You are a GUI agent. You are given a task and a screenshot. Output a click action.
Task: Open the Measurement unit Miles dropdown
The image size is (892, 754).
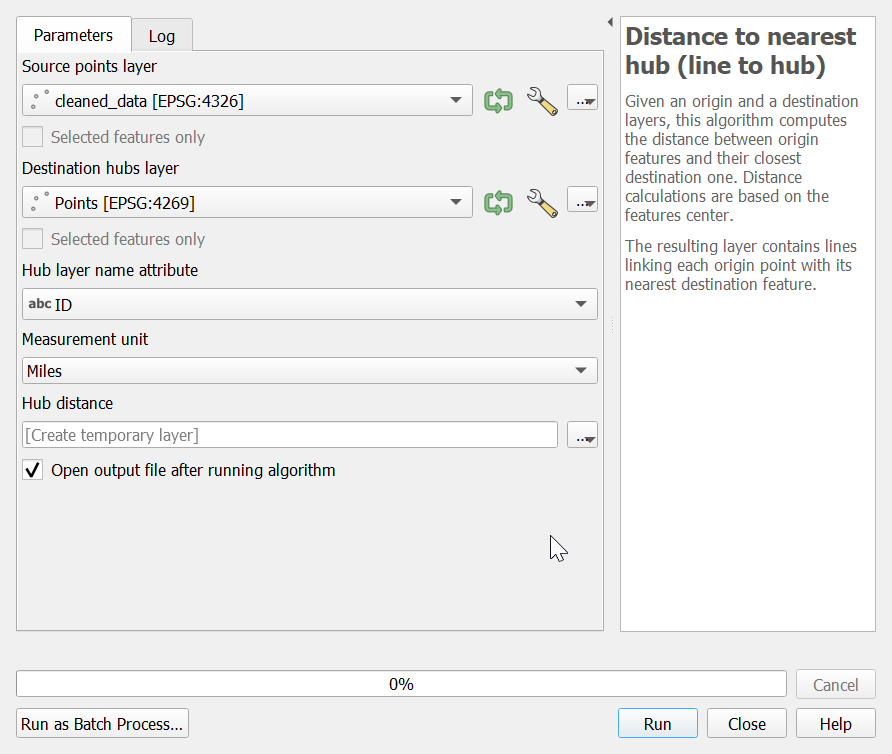[x=309, y=370]
